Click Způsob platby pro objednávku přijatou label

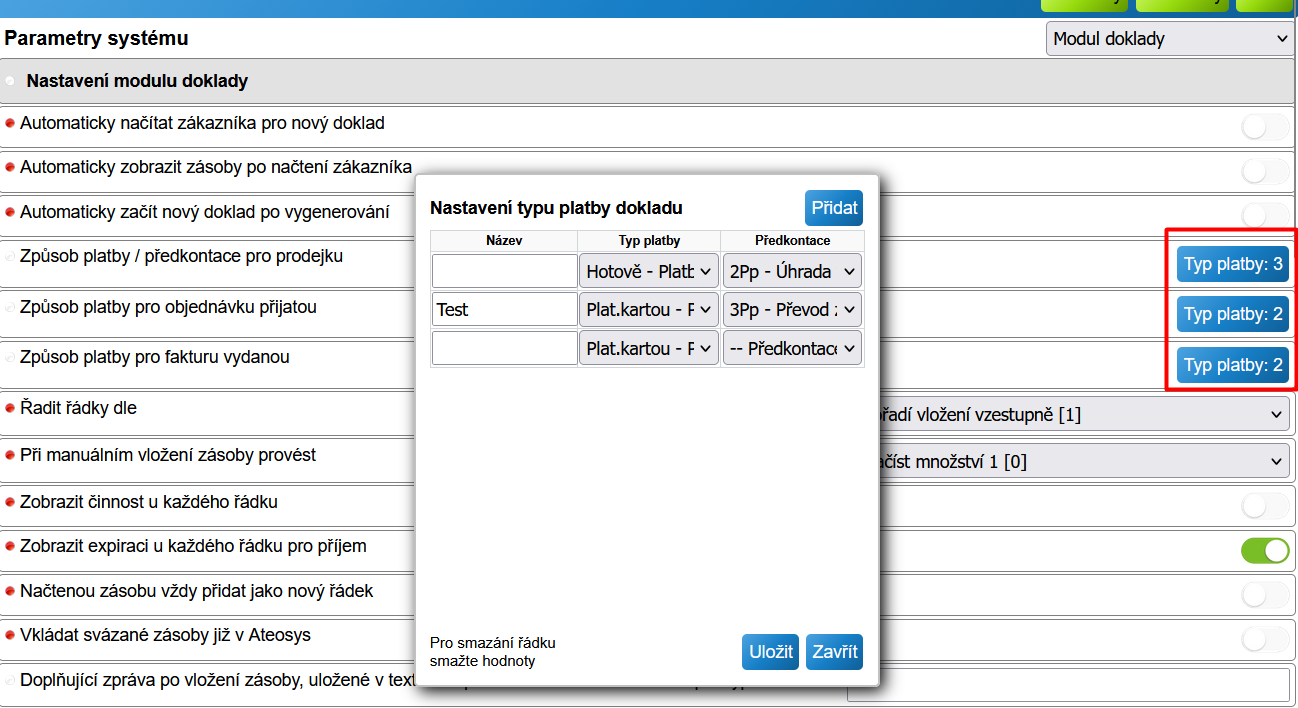168,307
